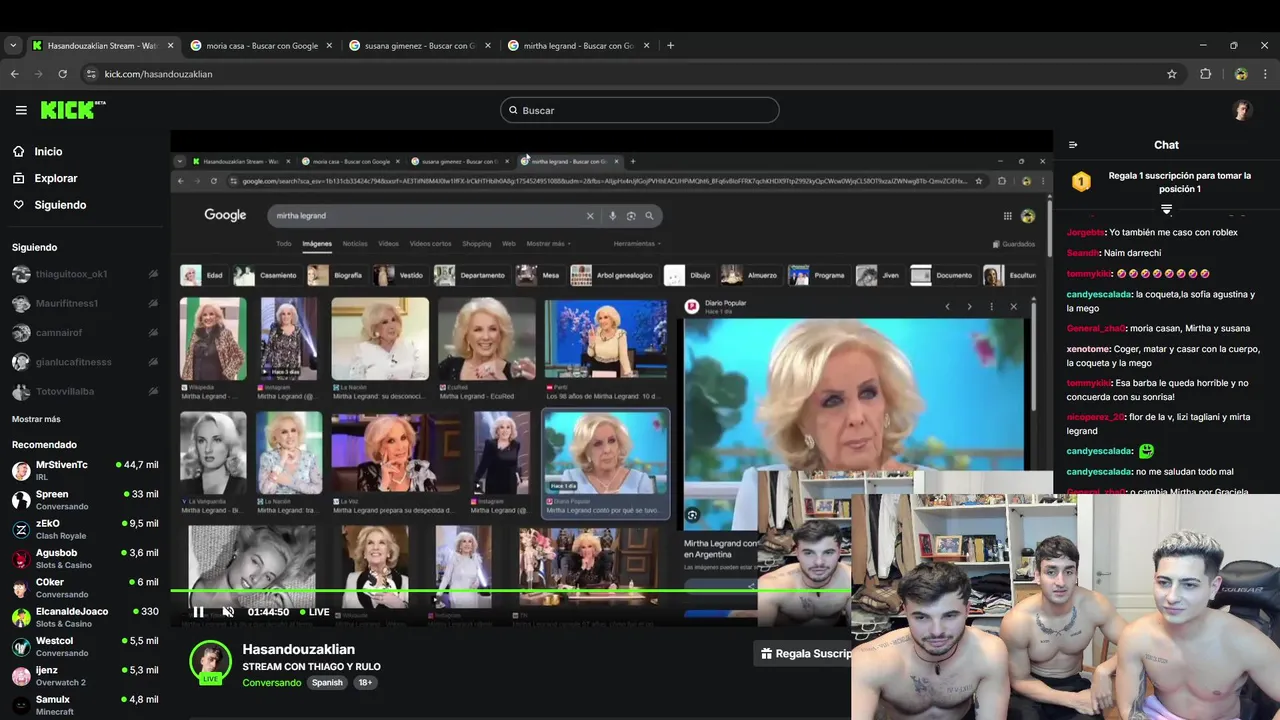Open recommended channel C0ker
The width and height of the screenshot is (1280, 720).
coord(84,588)
